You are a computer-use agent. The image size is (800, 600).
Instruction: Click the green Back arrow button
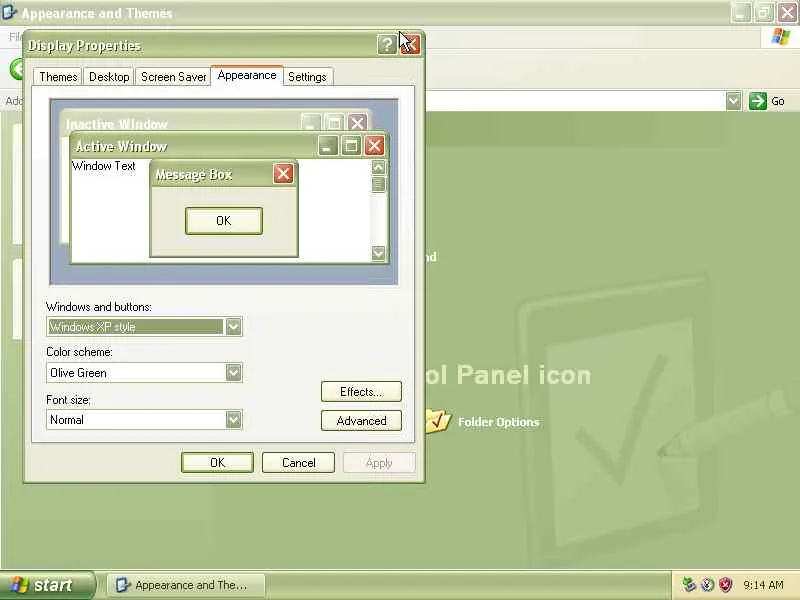pos(17,69)
